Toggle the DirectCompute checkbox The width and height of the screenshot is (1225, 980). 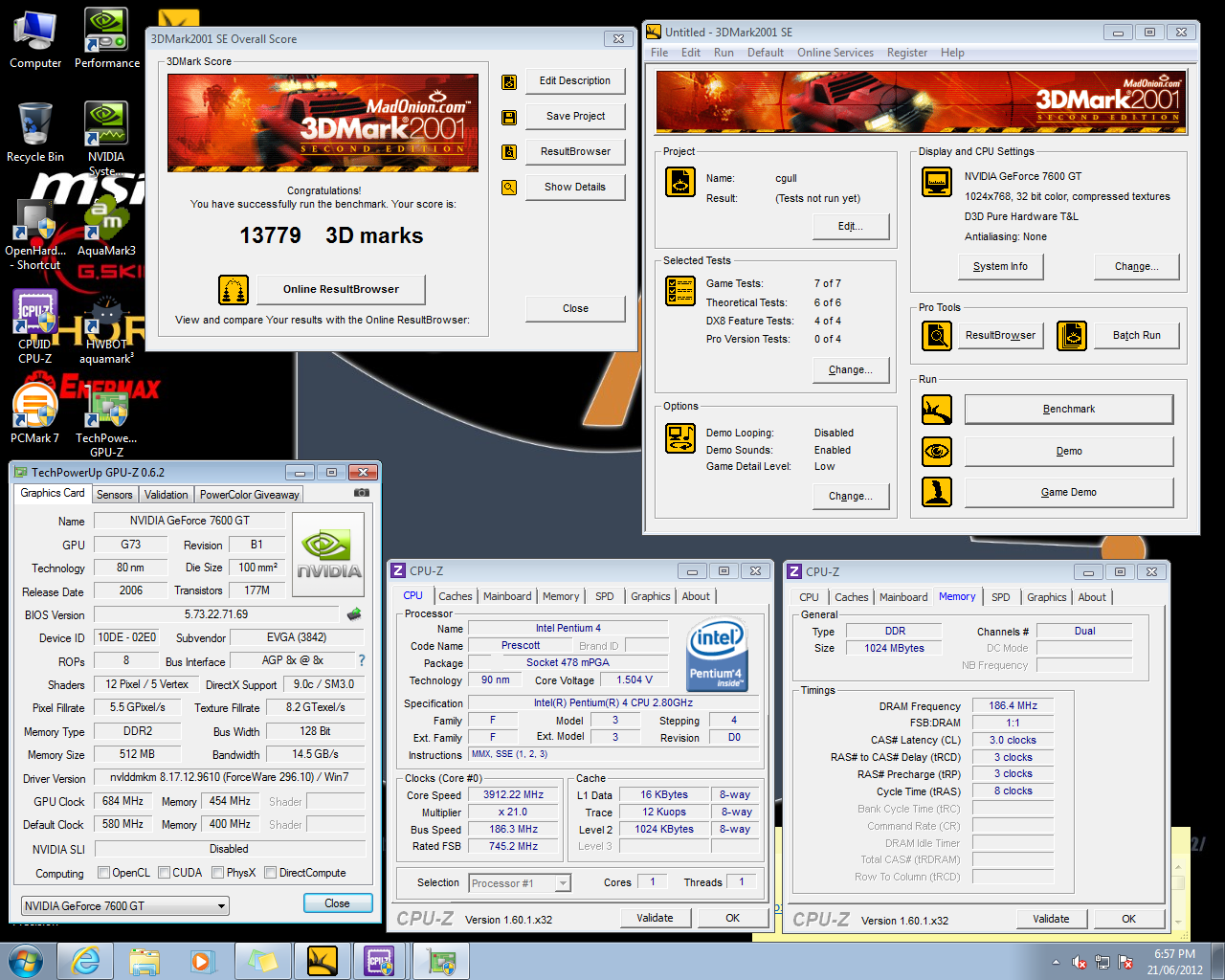click(x=271, y=873)
